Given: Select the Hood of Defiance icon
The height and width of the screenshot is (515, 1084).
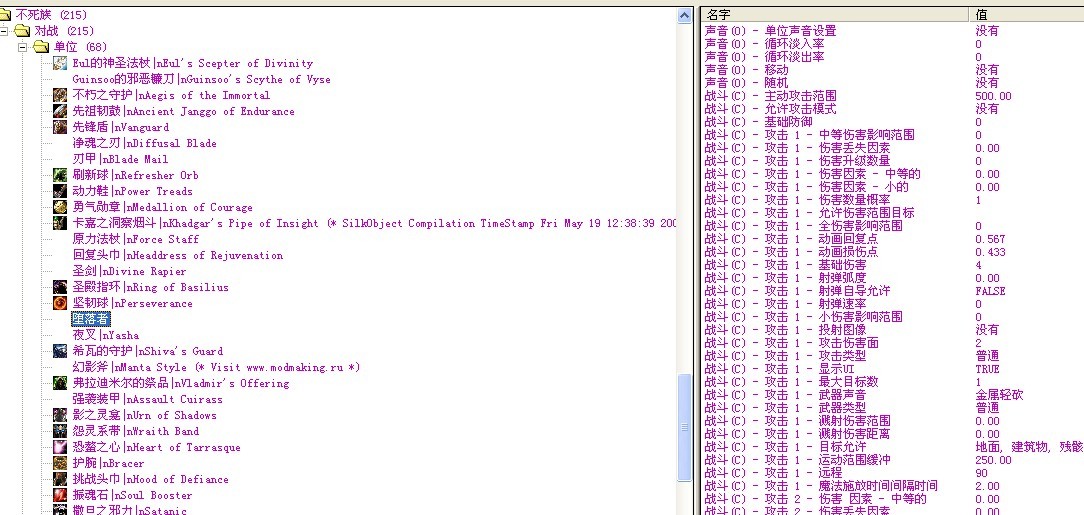Looking at the screenshot, I should [60, 479].
